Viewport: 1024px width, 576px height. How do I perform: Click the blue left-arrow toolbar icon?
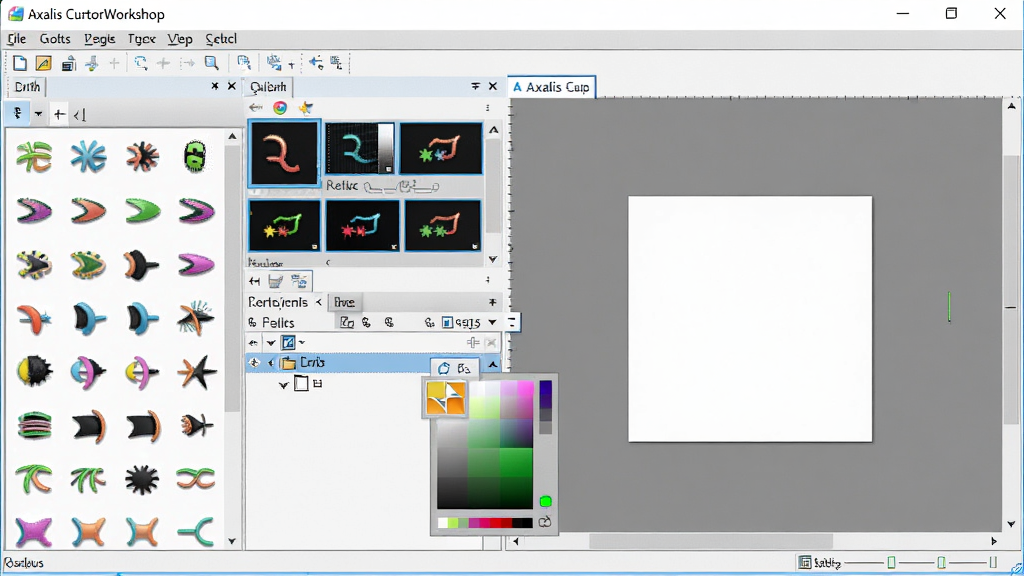316,63
